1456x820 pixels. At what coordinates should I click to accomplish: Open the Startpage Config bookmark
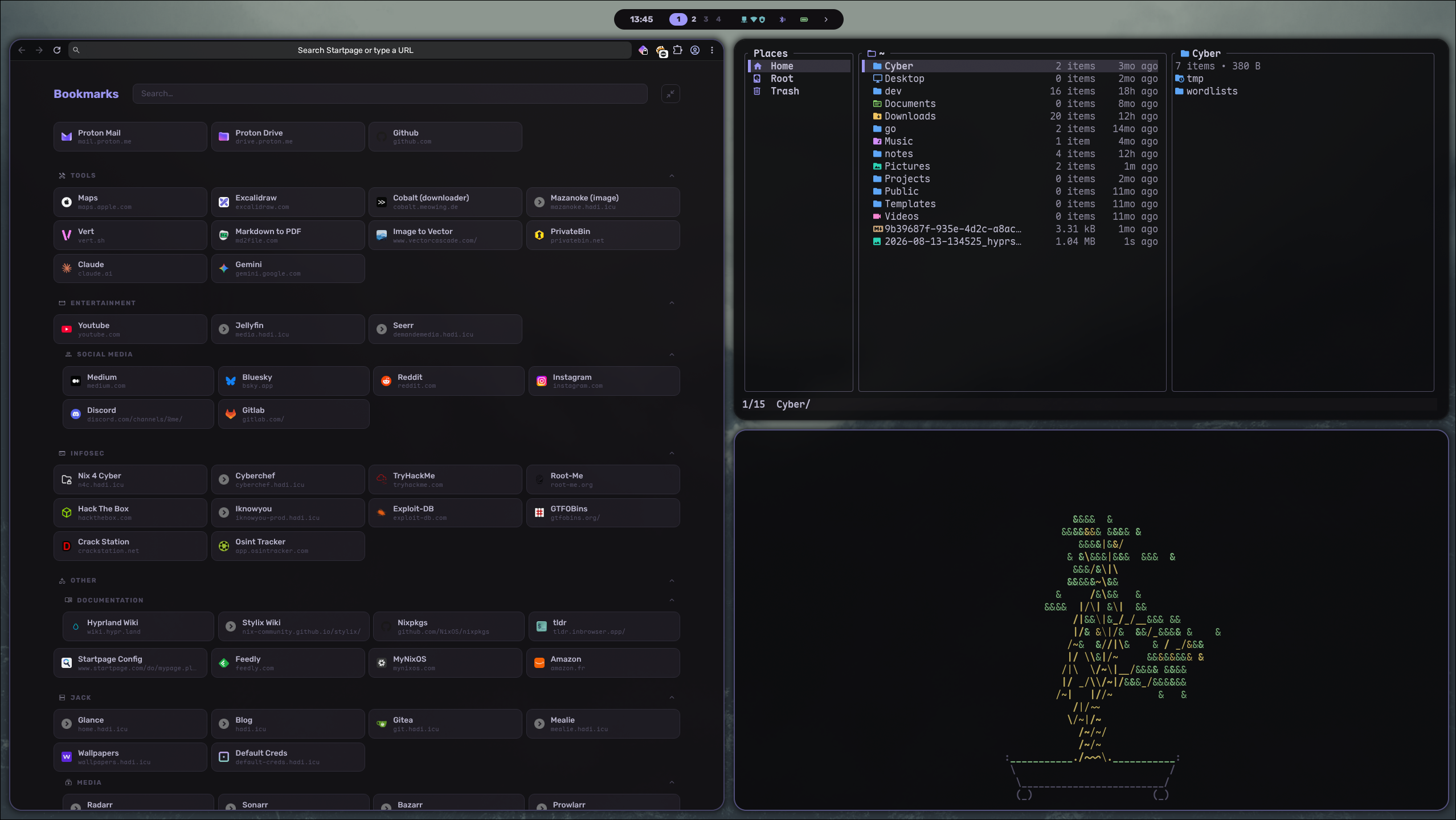click(130, 663)
